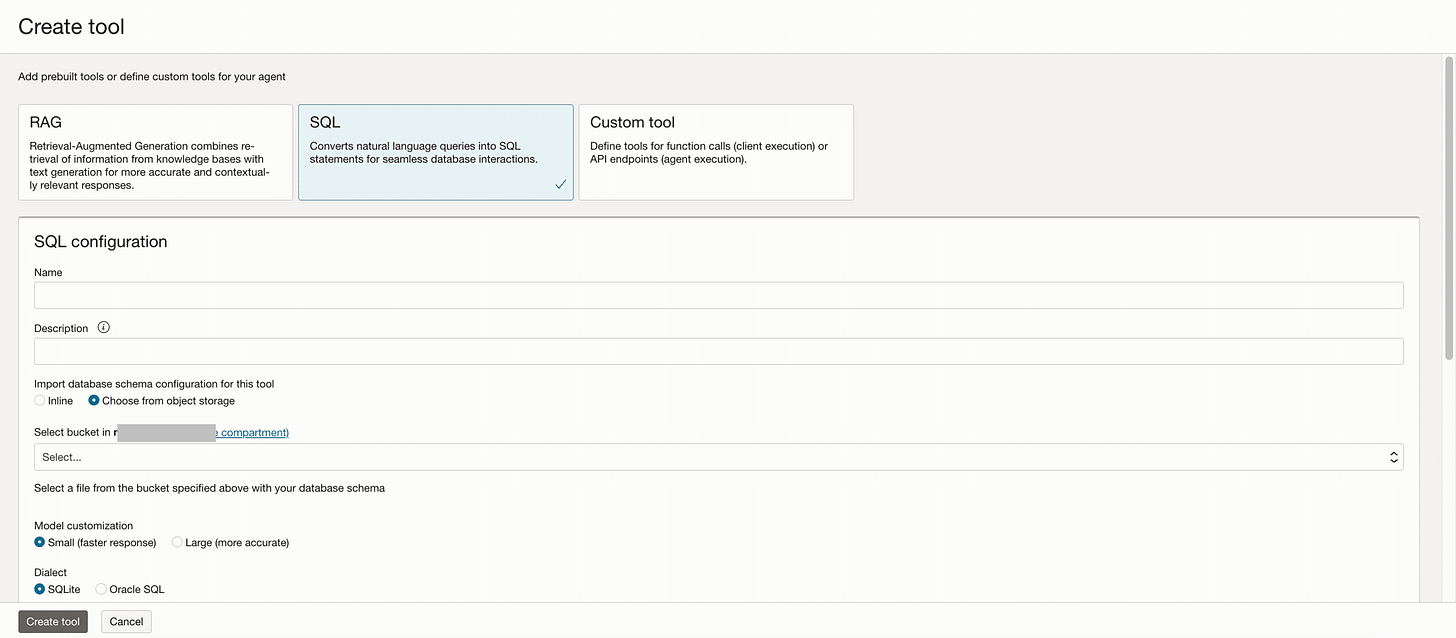Focus the Description input field
Viewport: 1456px width, 638px height.
point(719,351)
